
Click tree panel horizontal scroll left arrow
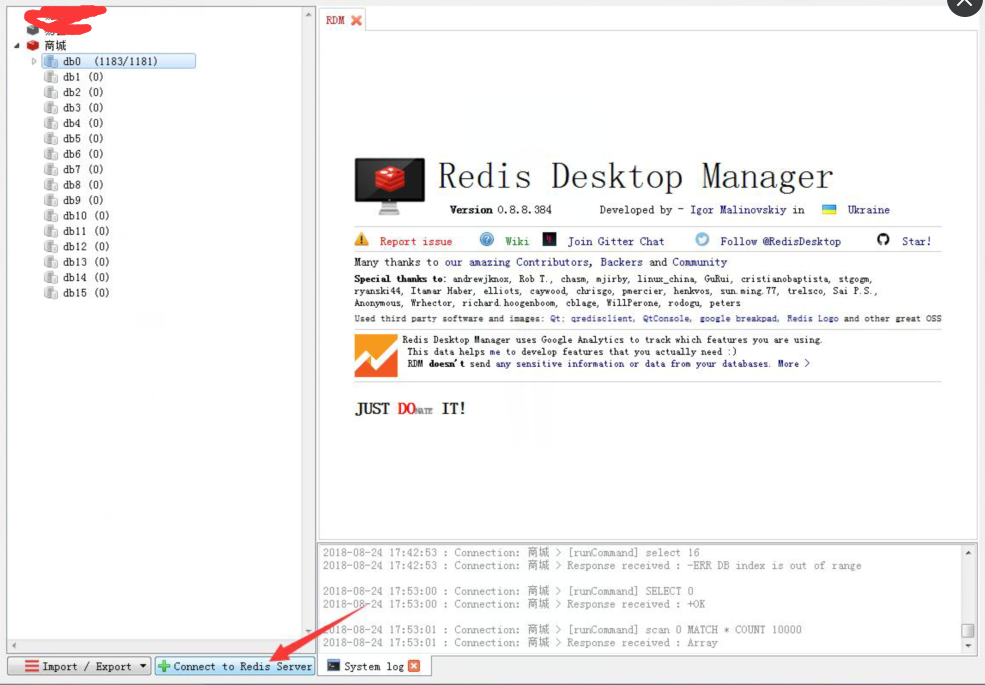(x=14, y=645)
